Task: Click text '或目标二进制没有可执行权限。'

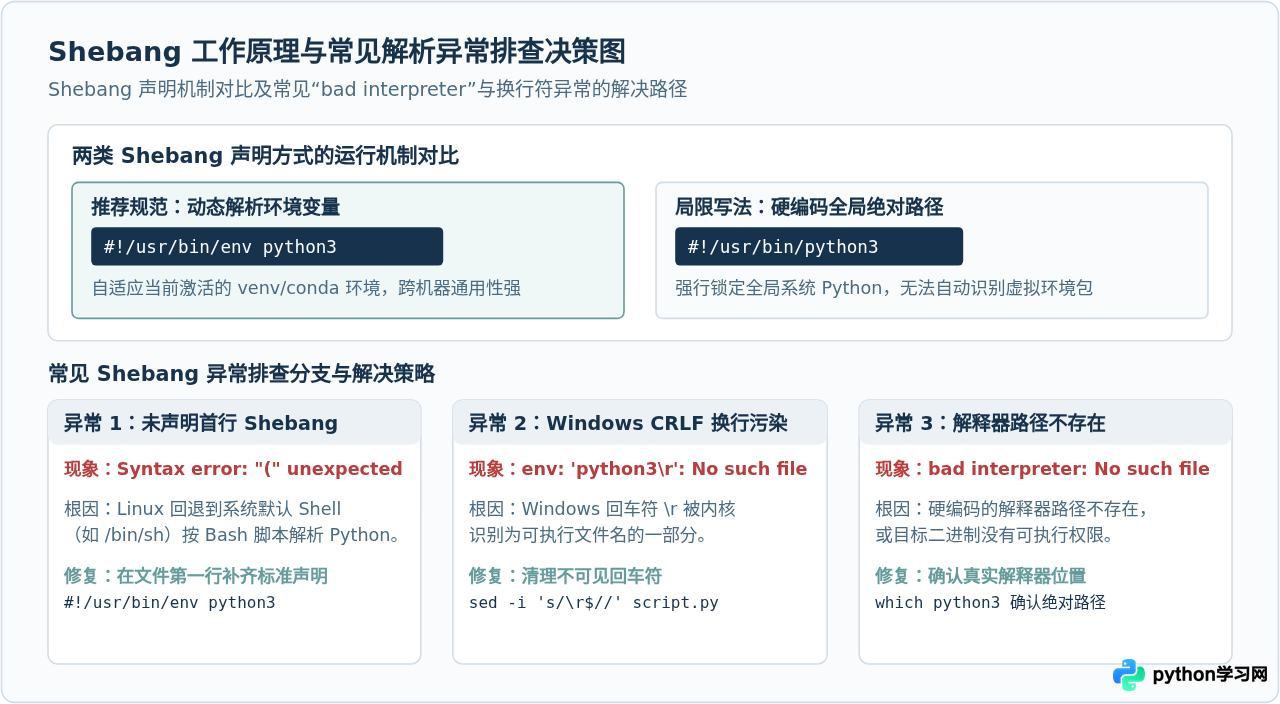Action: click(995, 535)
